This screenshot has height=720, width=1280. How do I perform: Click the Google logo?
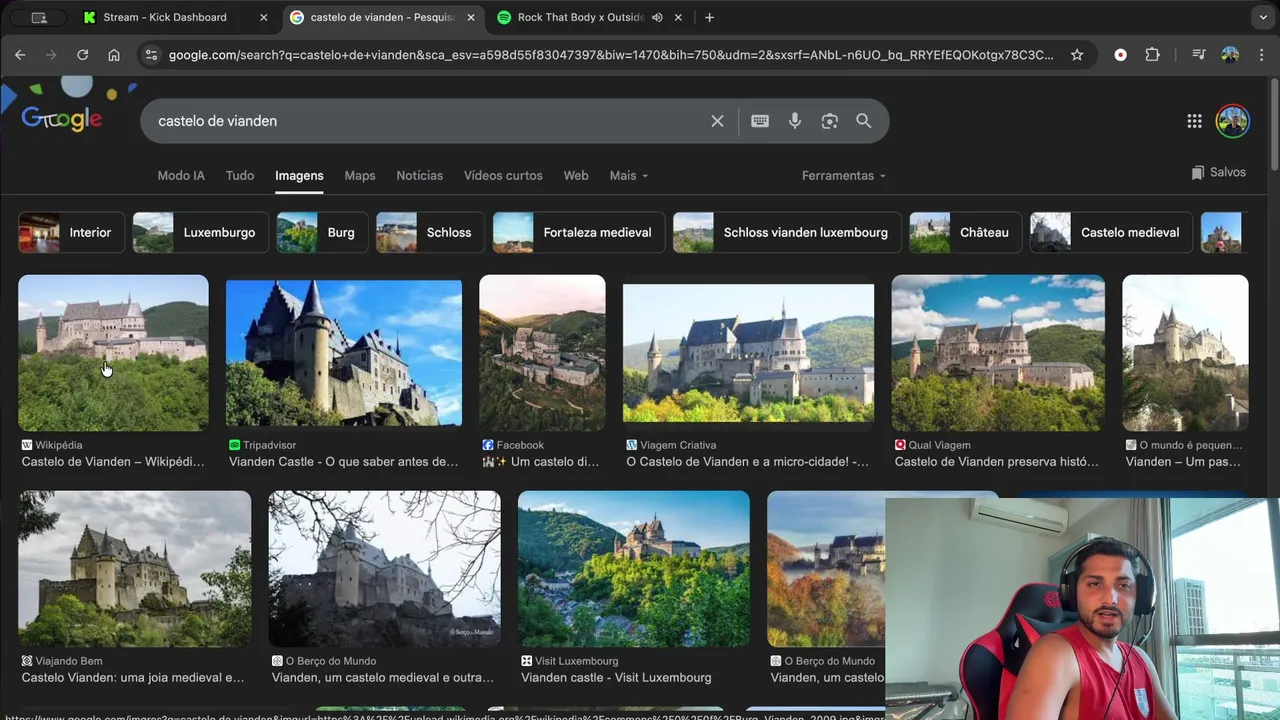click(62, 119)
